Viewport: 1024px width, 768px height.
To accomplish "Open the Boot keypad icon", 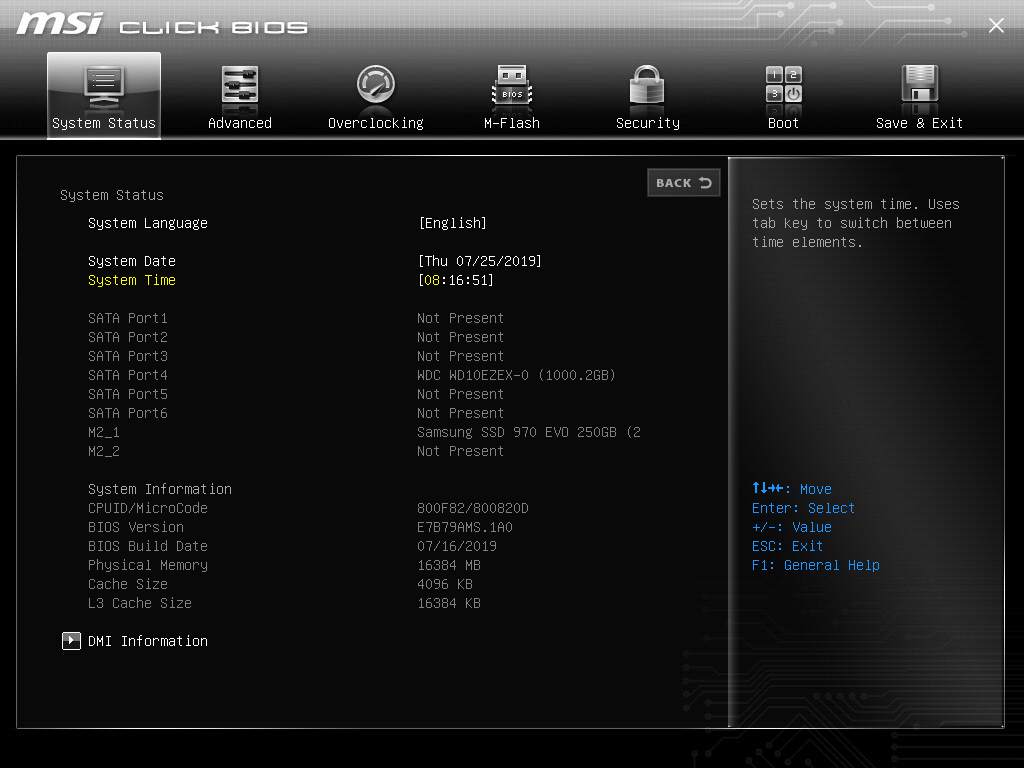I will point(784,84).
